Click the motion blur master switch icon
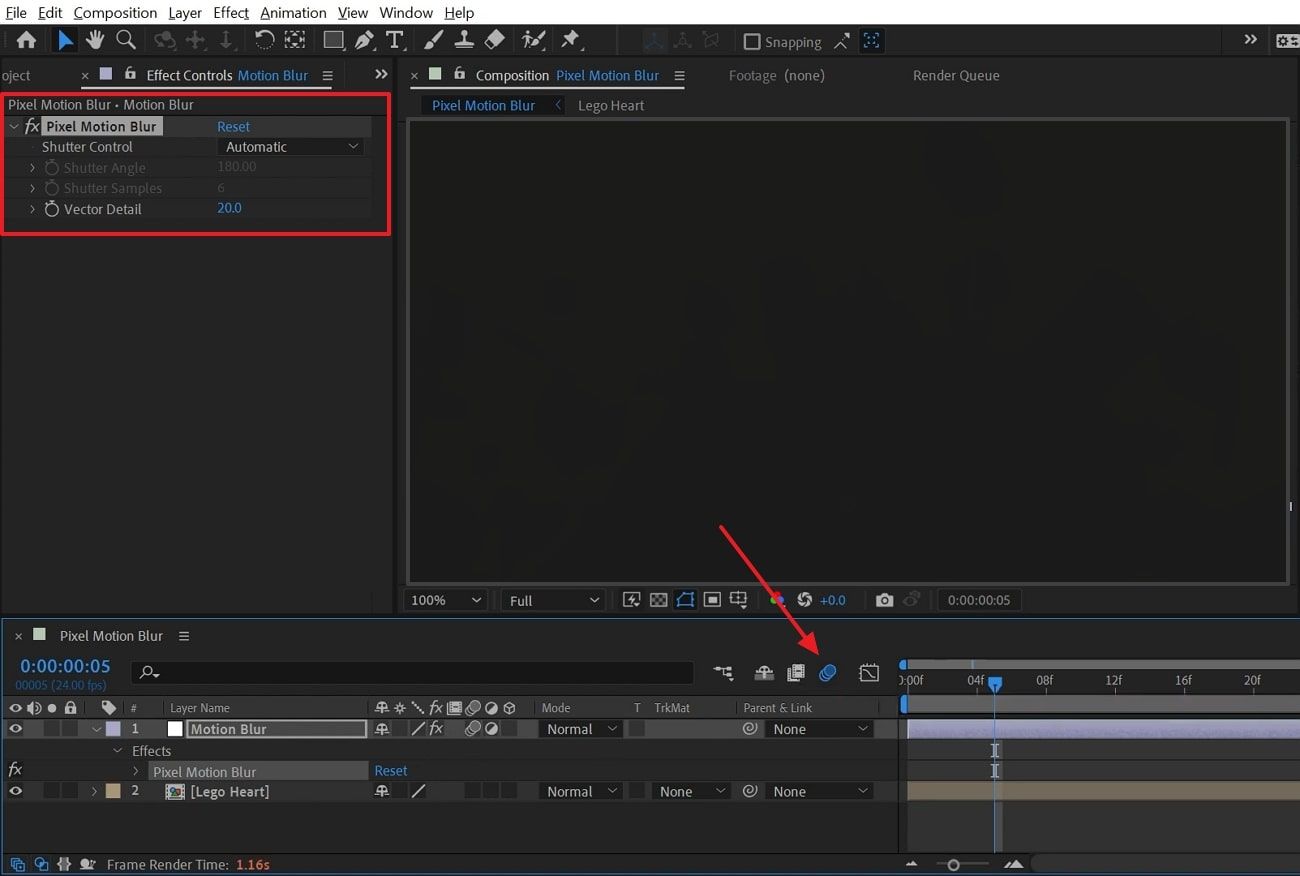This screenshot has width=1300, height=876. [x=827, y=673]
